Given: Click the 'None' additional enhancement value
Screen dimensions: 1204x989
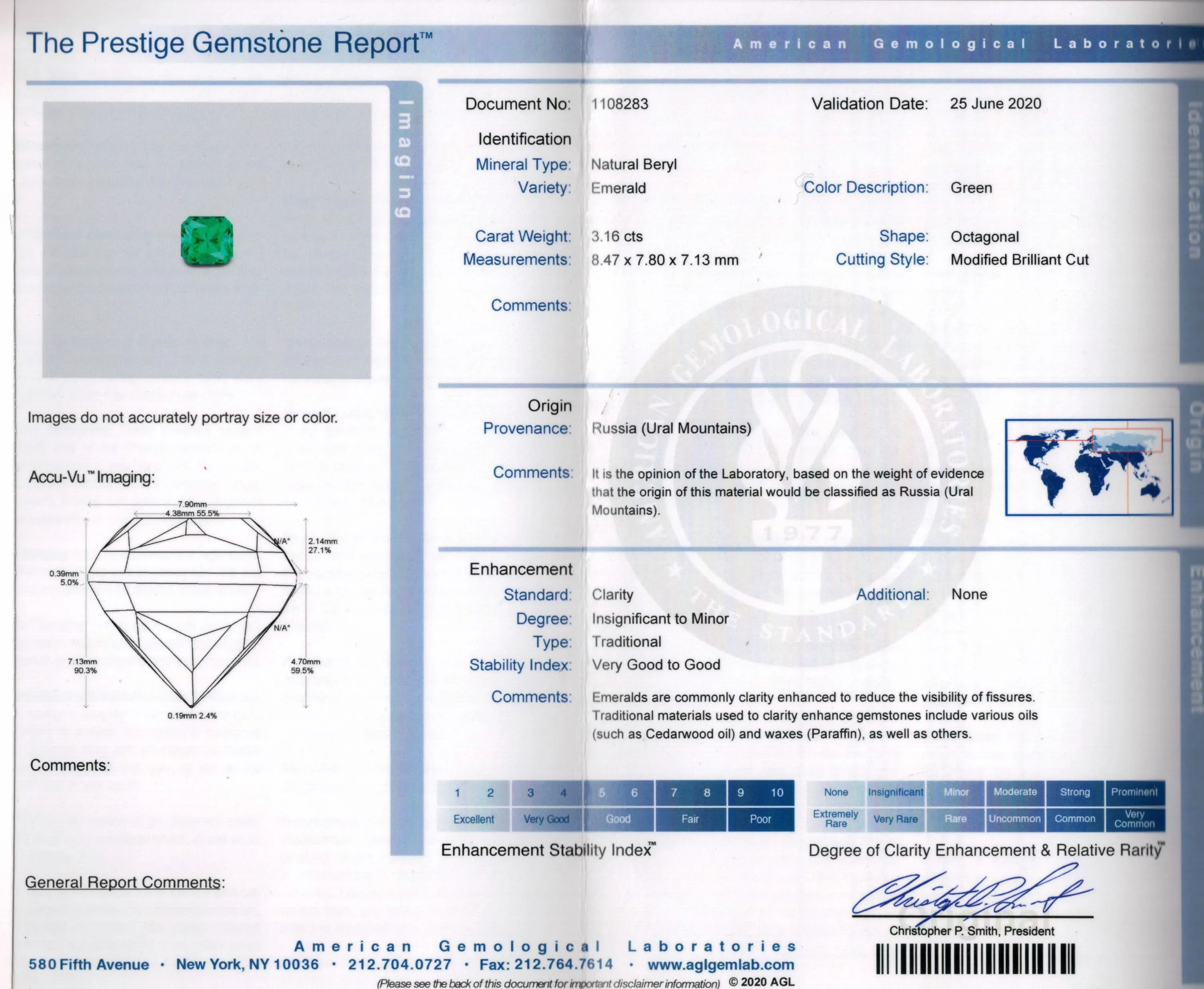Looking at the screenshot, I should 970,594.
